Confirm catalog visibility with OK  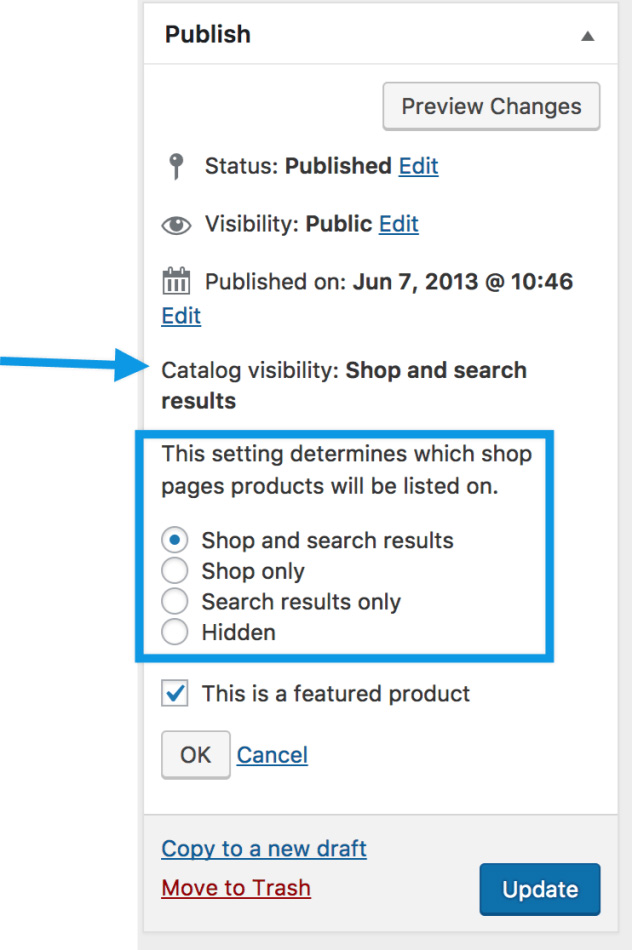(x=195, y=755)
